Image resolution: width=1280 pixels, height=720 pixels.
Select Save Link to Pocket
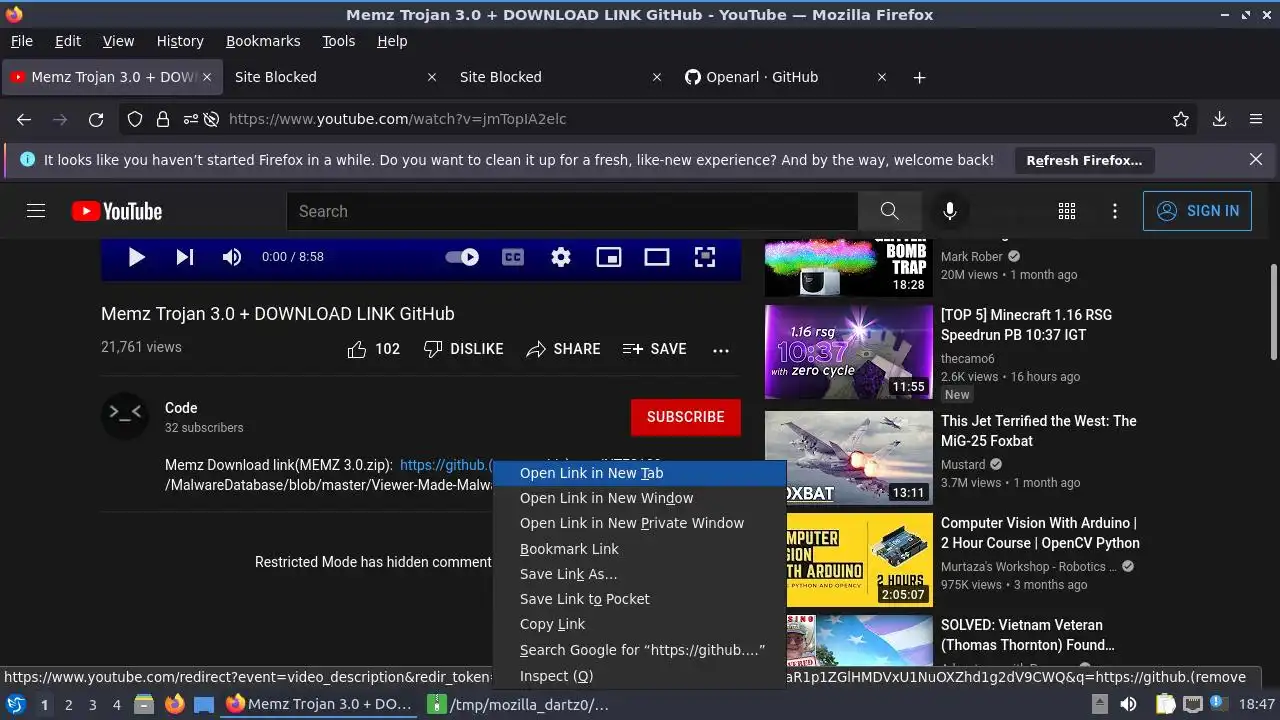tap(640, 599)
